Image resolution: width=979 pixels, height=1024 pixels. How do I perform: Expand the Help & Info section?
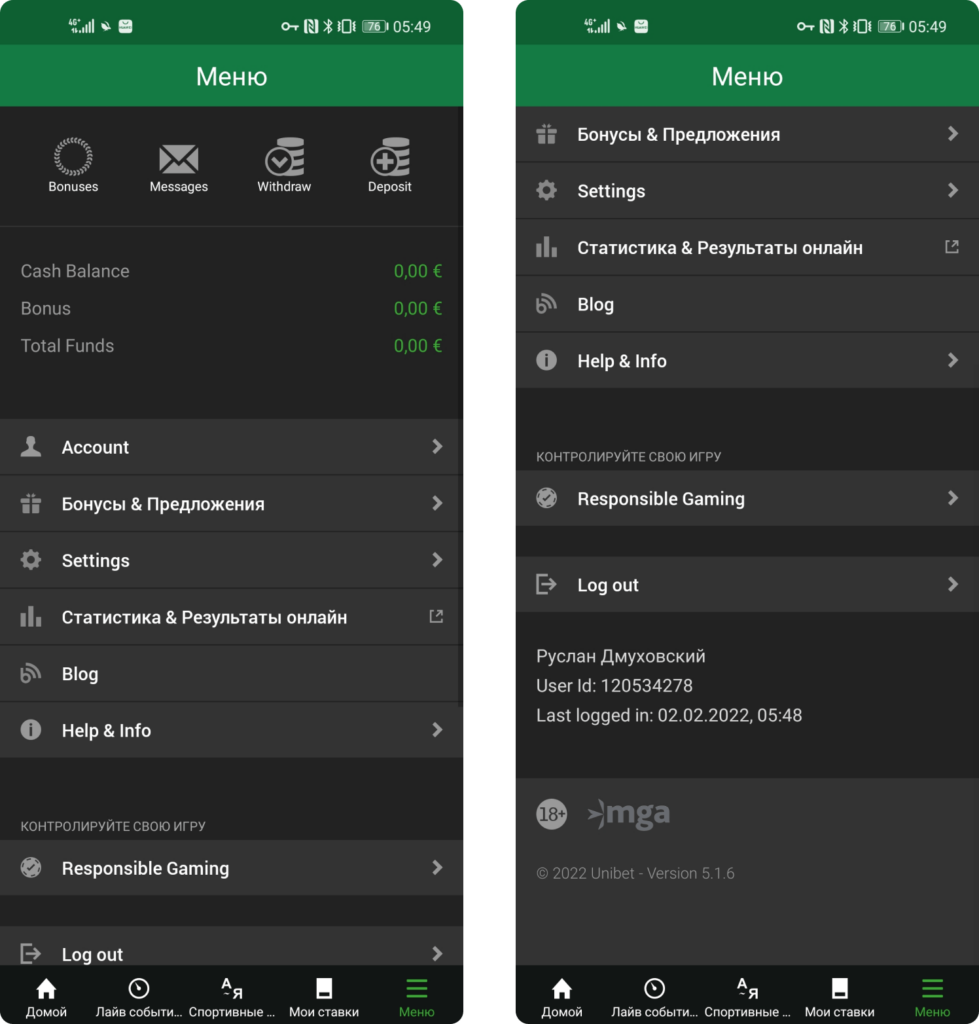coord(436,730)
